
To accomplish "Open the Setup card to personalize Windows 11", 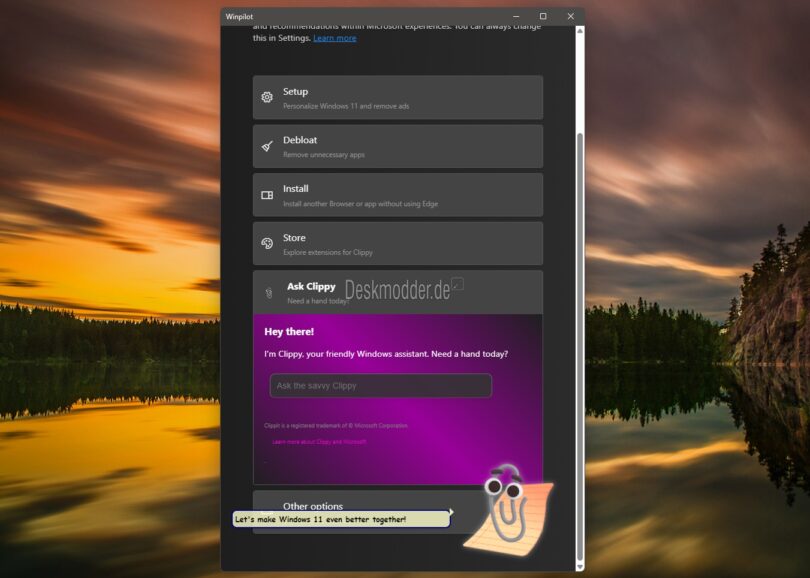I will click(397, 97).
